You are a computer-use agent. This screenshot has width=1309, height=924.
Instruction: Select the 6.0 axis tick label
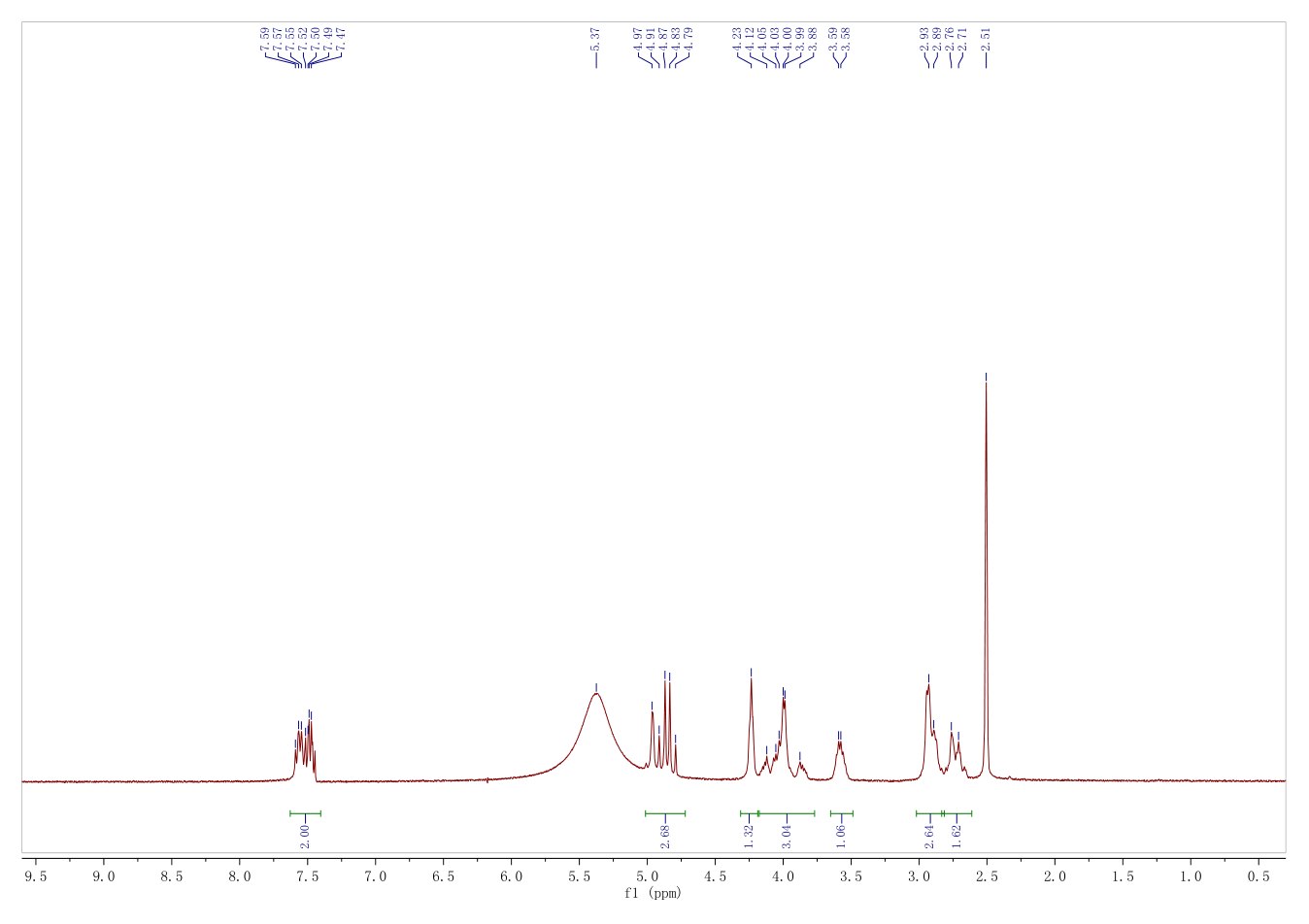[x=512, y=875]
